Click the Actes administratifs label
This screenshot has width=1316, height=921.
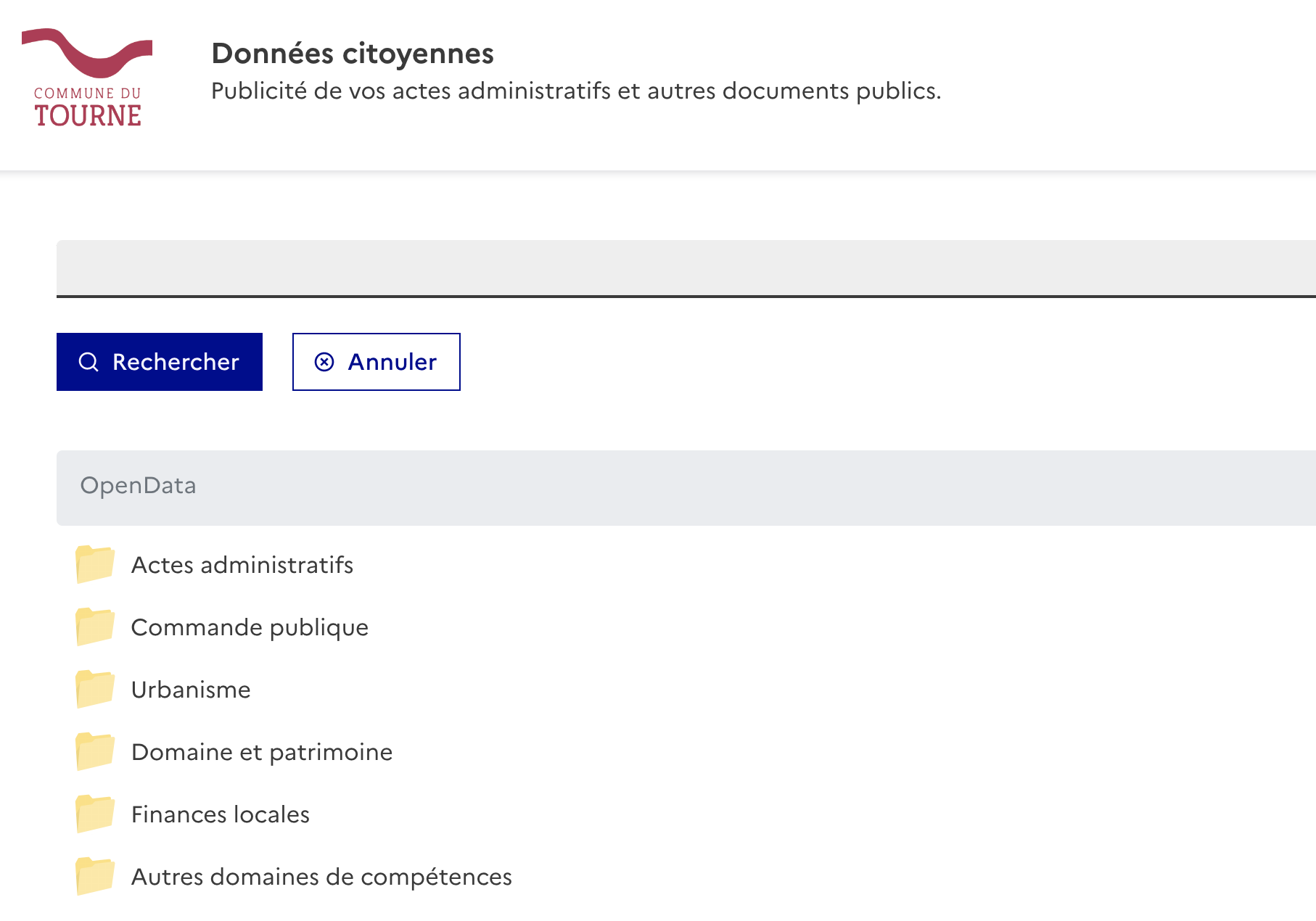[x=242, y=565]
